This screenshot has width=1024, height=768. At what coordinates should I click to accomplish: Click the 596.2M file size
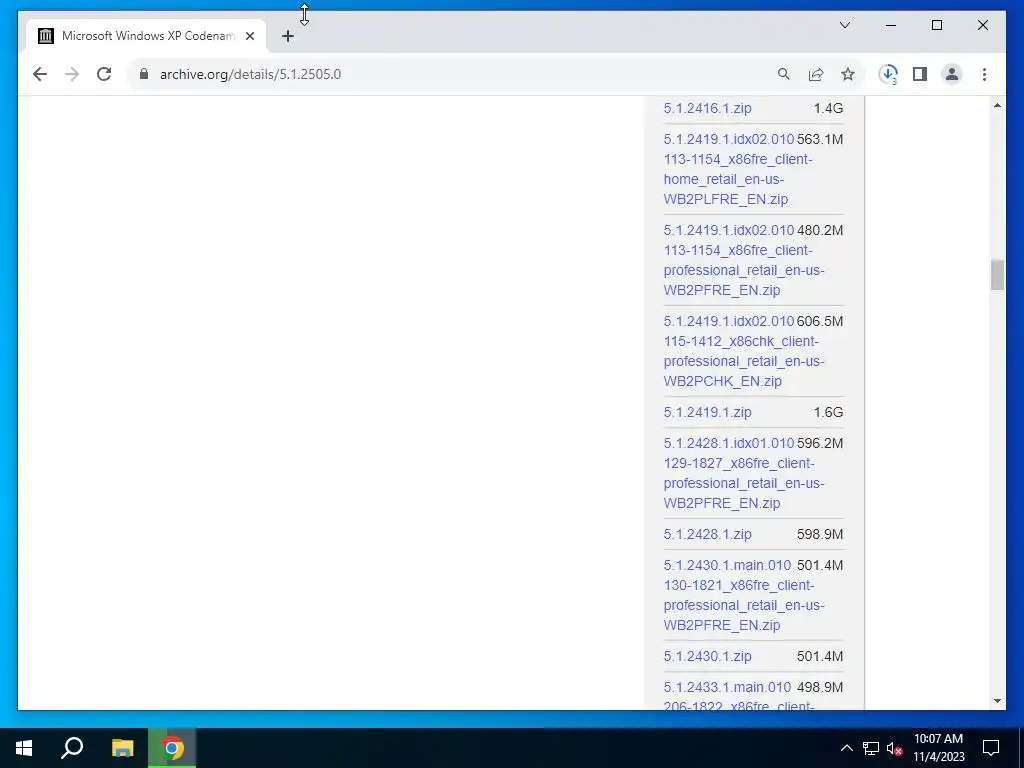[820, 443]
